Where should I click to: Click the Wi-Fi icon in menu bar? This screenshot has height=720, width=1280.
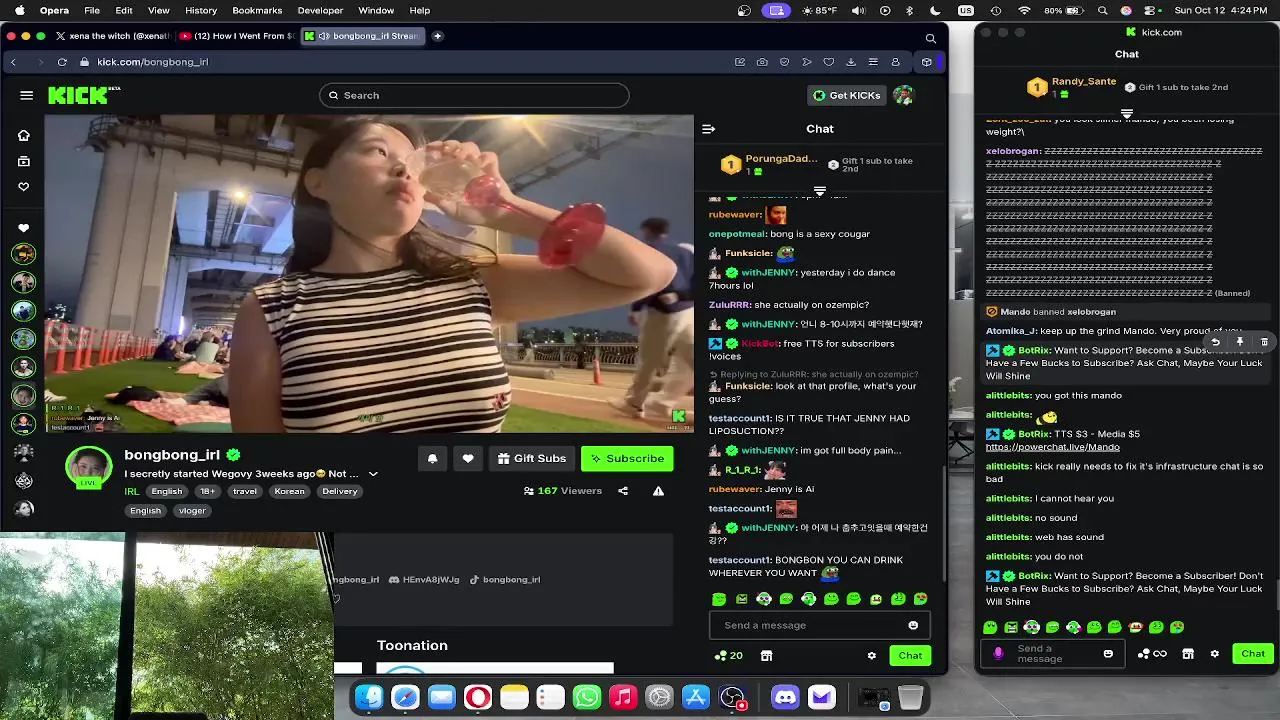point(1024,10)
